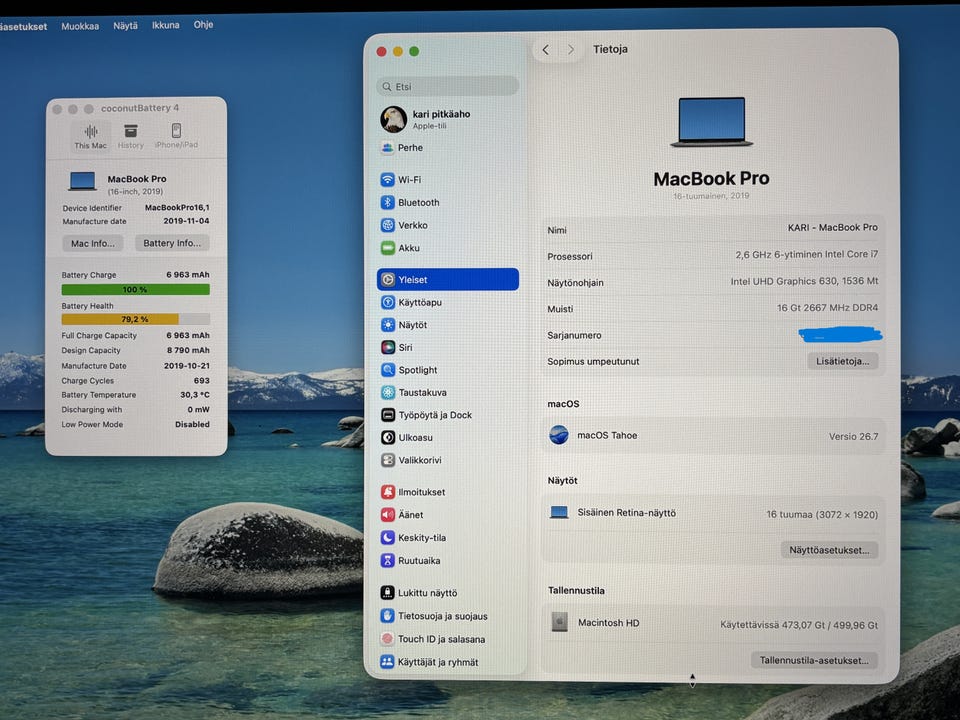Click Battery Info button in coconutBattery
Image resolution: width=960 pixels, height=720 pixels.
pos(172,243)
